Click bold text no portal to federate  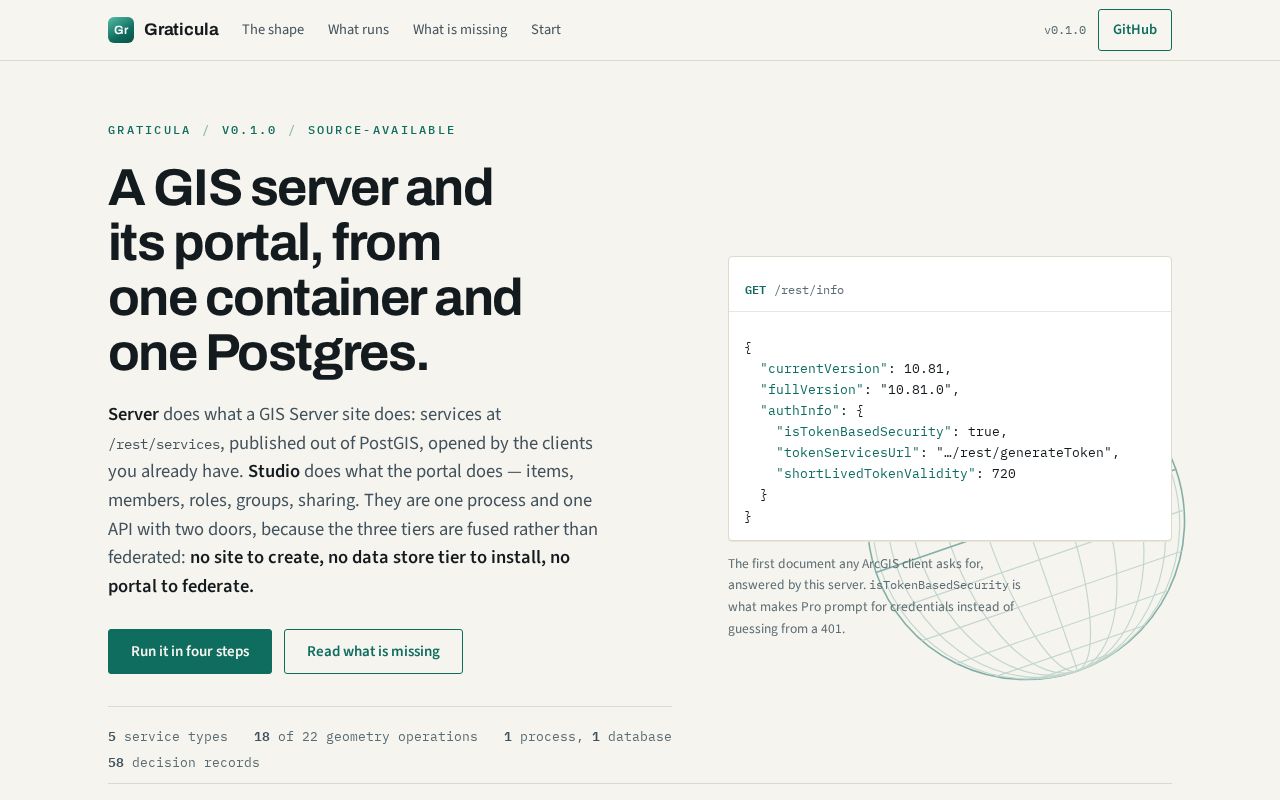[x=339, y=572]
